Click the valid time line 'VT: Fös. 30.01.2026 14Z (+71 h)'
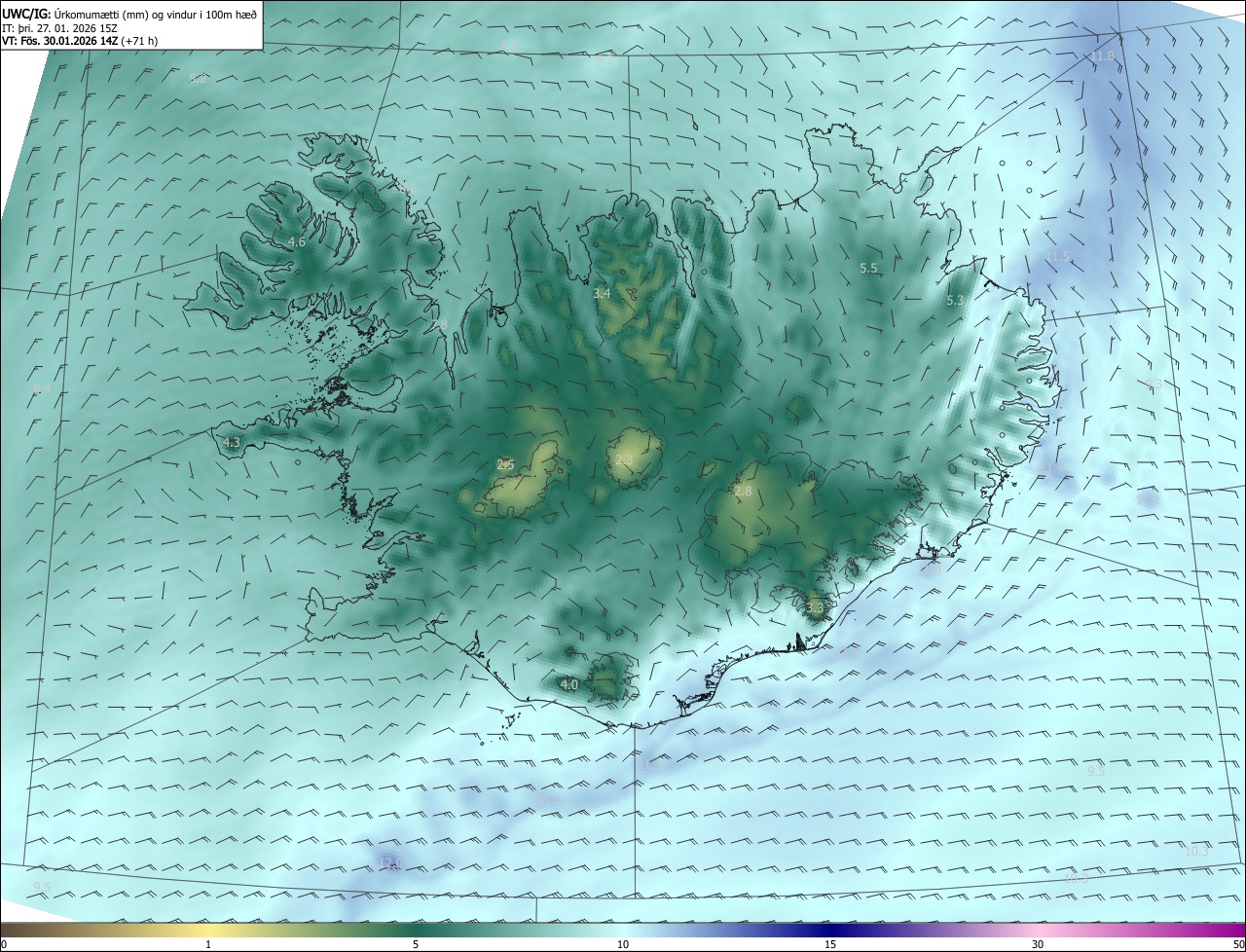Screen dimensions: 1246x952 point(78,42)
